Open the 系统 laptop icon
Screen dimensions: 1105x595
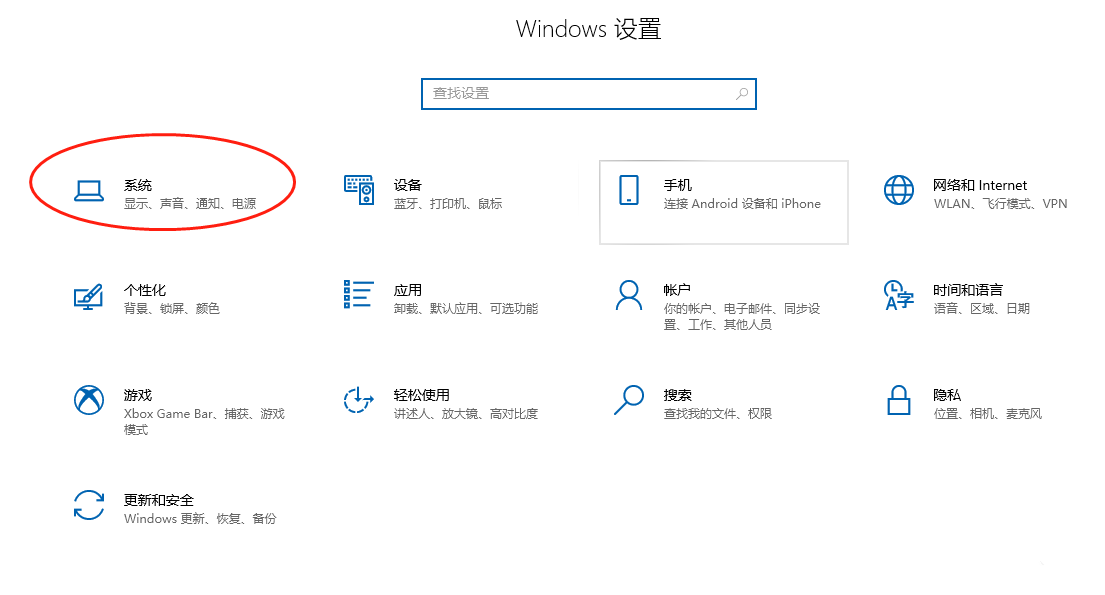89,191
